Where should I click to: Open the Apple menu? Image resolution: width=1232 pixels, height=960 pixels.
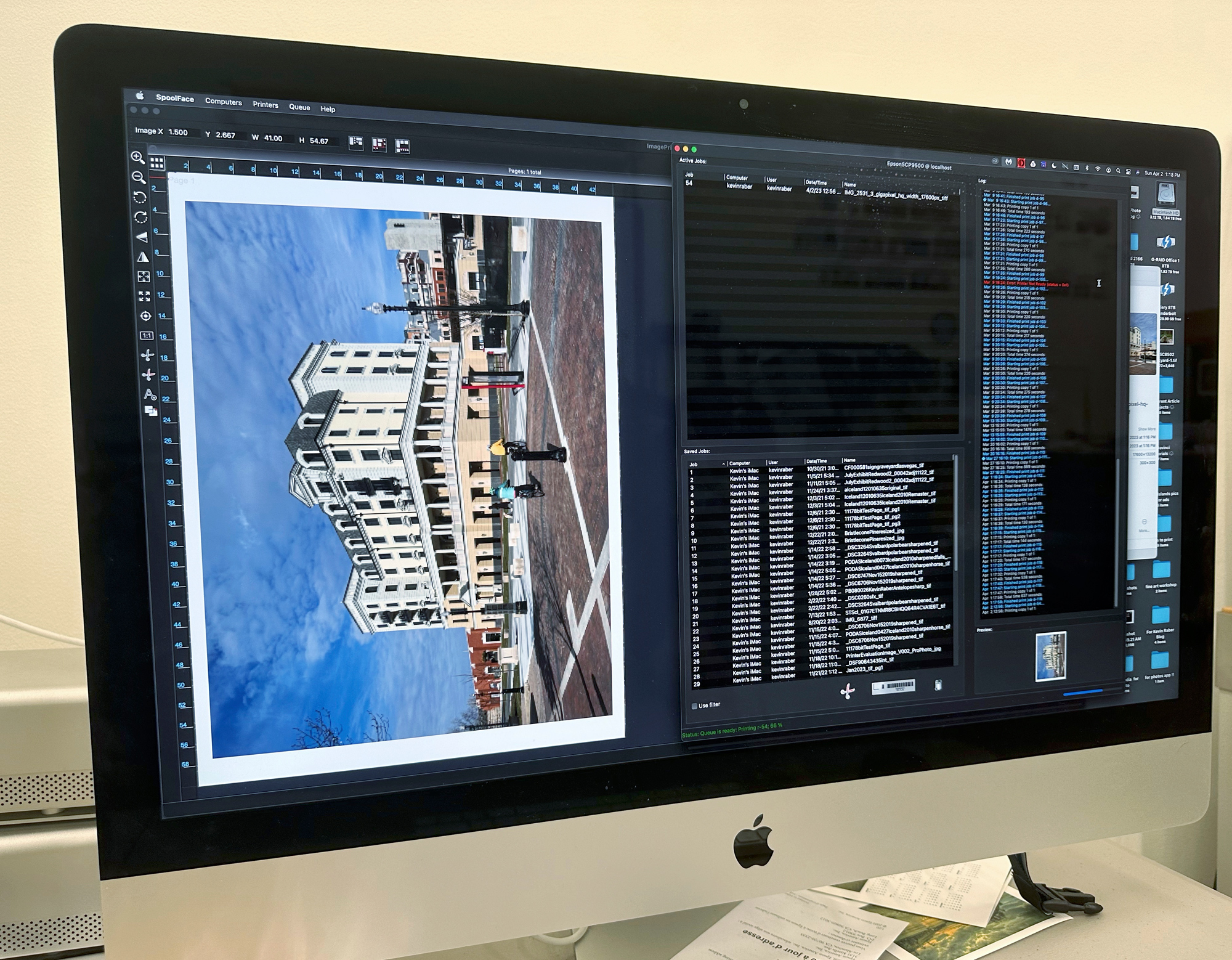click(x=140, y=96)
